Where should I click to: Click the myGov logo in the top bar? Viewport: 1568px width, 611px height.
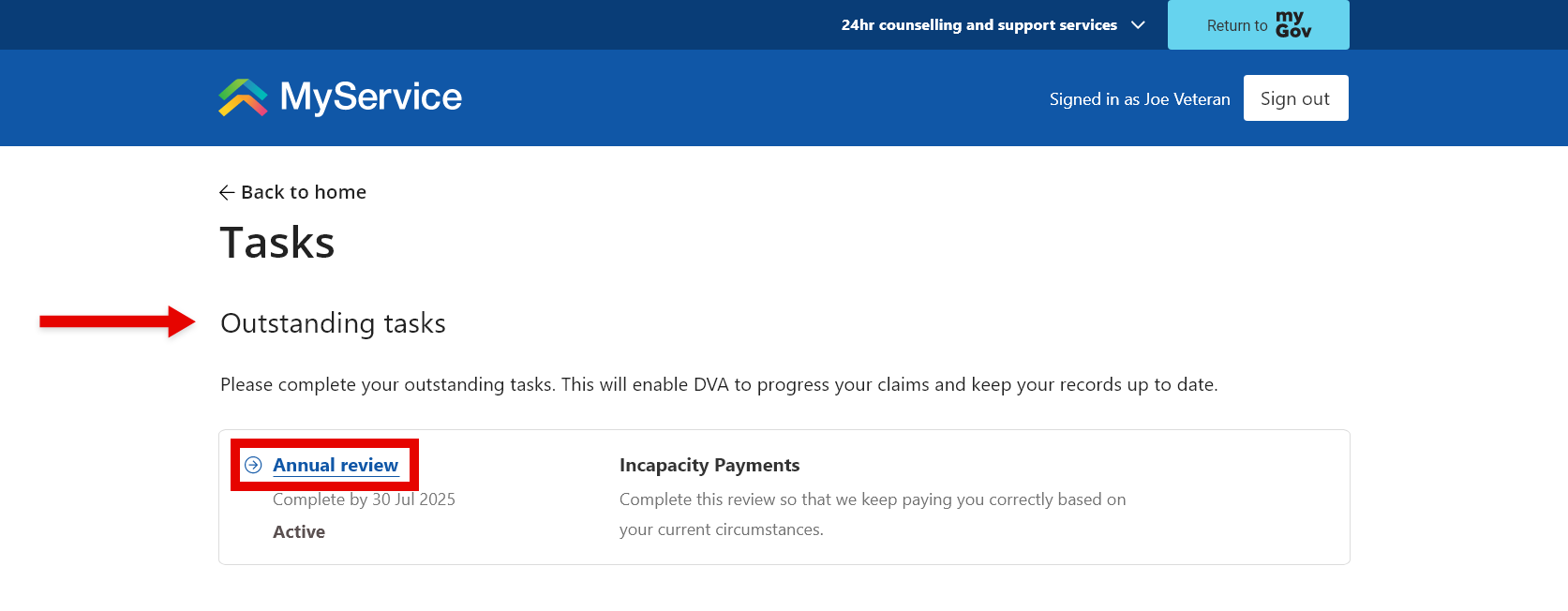(x=1292, y=24)
